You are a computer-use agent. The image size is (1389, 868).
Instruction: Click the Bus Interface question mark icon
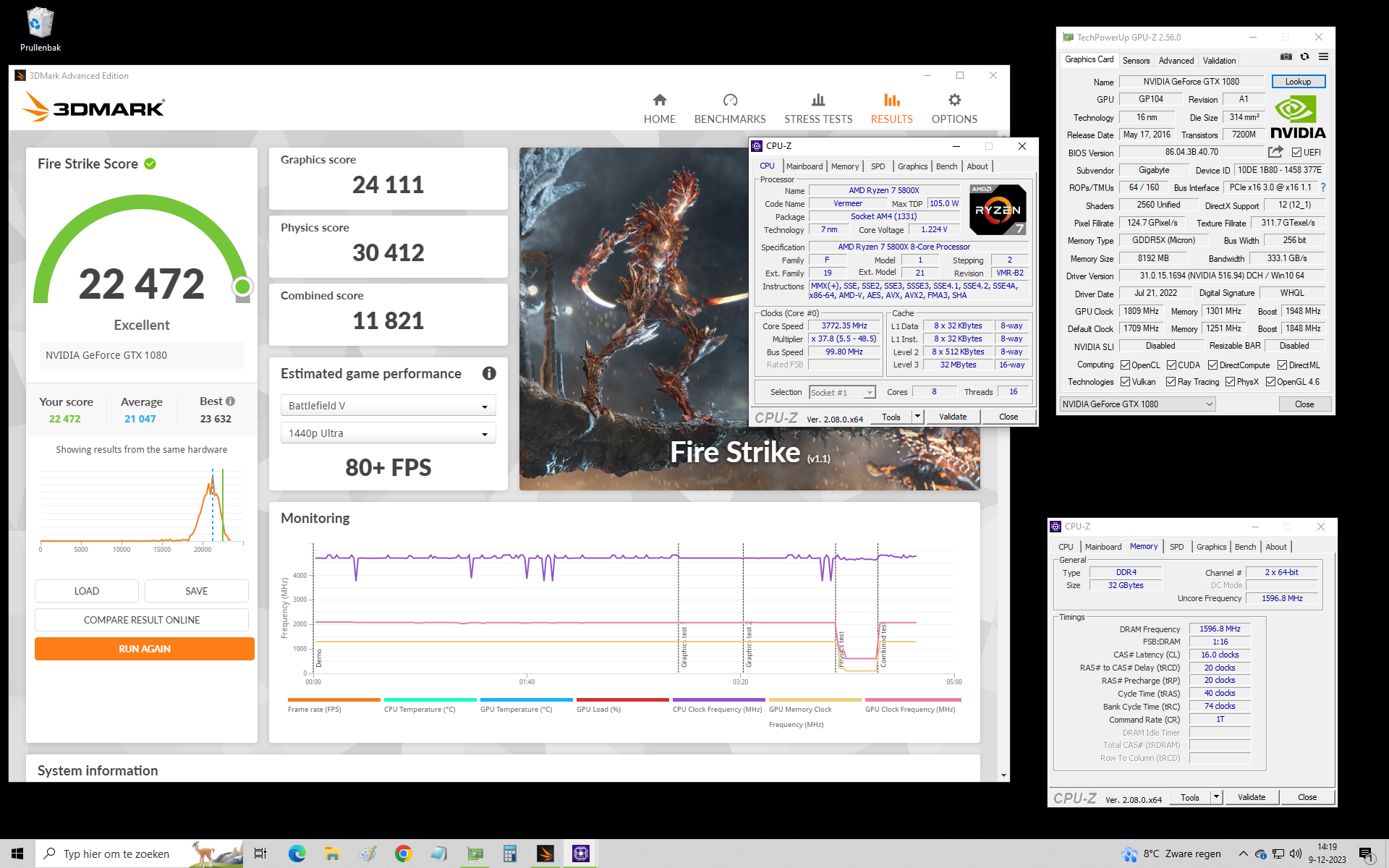[1323, 187]
